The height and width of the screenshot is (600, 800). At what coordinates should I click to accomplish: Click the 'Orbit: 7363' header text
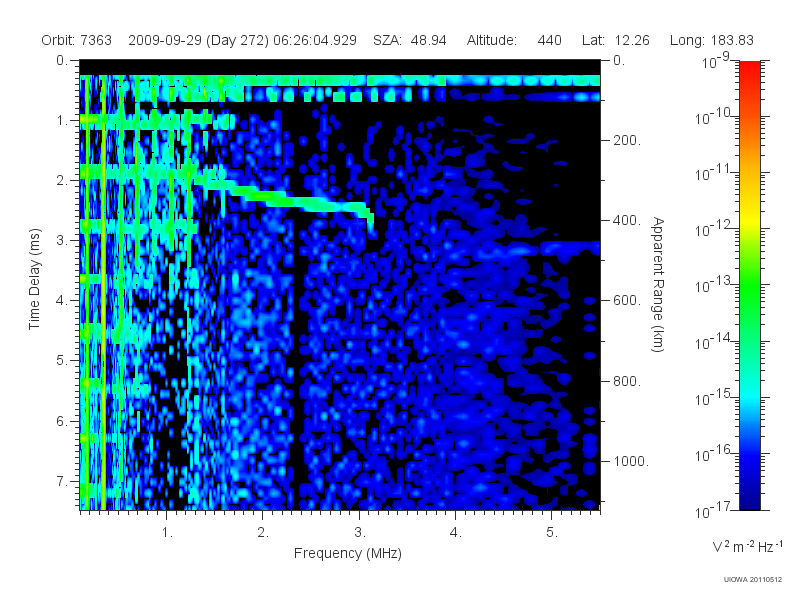[x=77, y=40]
